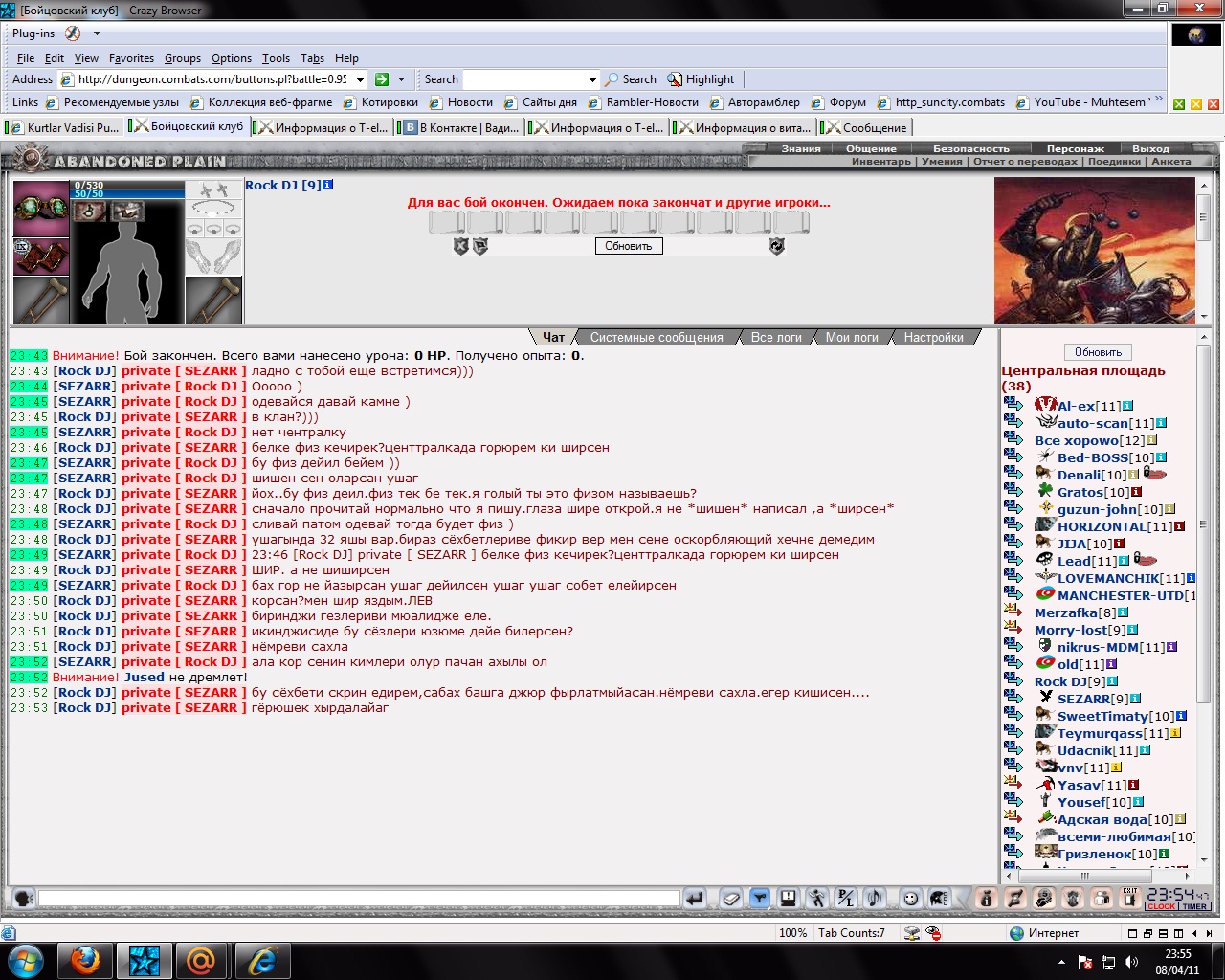The width and height of the screenshot is (1225, 980).
Task: Open Firefox from the Windows taskbar
Action: 86,961
